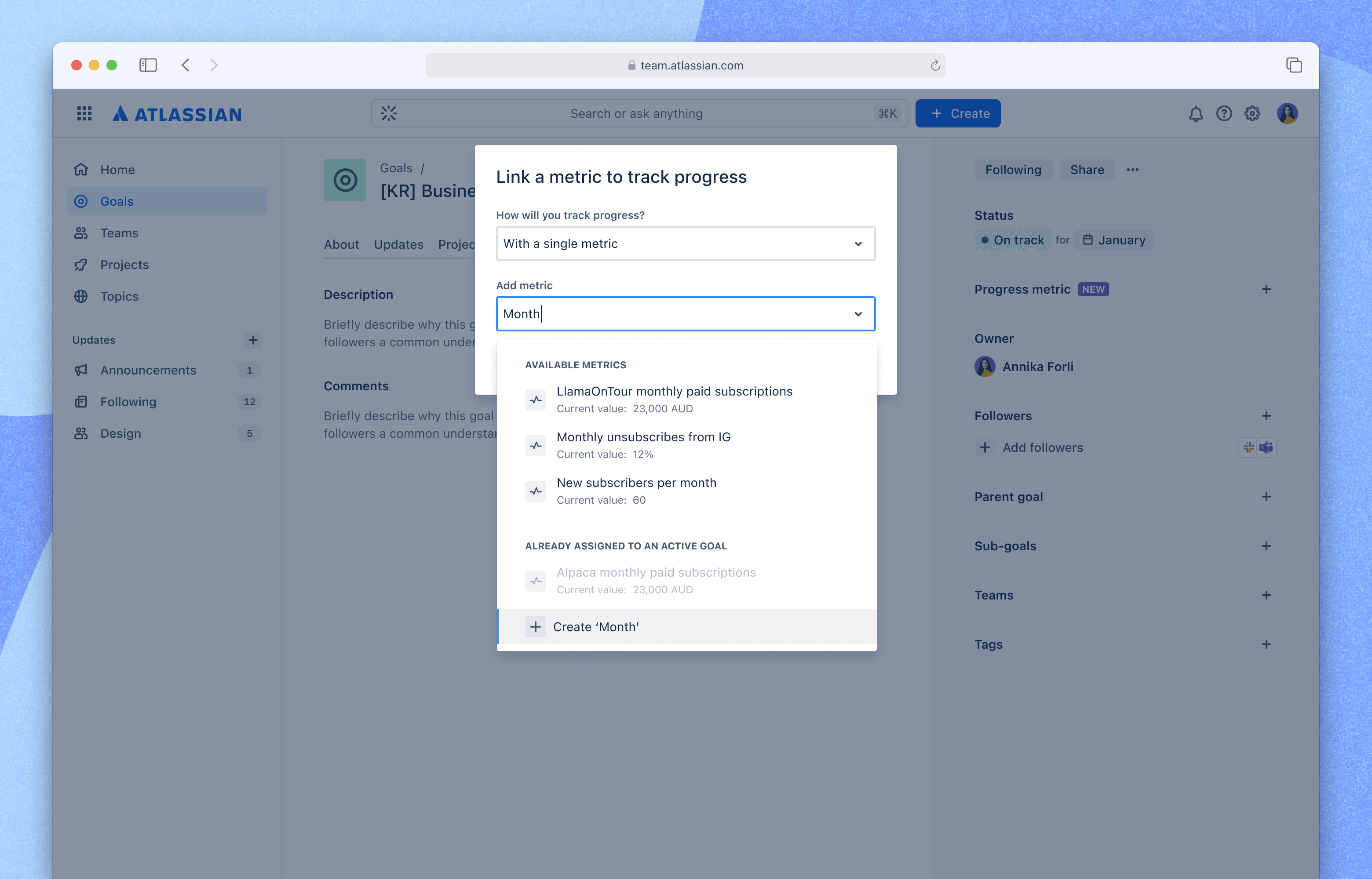
Task: Open the browser tab overview icon
Action: 1293,65
